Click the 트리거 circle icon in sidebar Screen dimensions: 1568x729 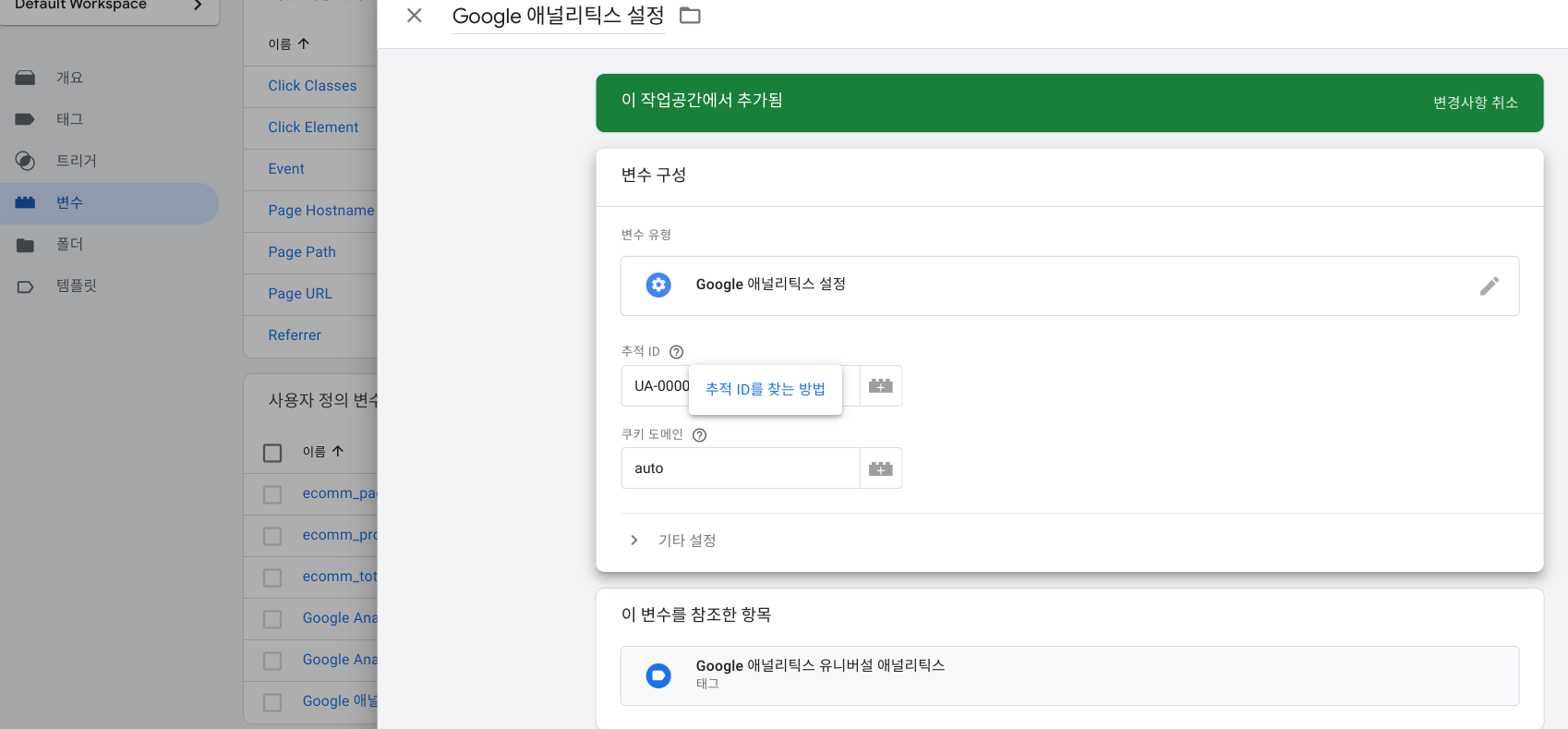[25, 161]
